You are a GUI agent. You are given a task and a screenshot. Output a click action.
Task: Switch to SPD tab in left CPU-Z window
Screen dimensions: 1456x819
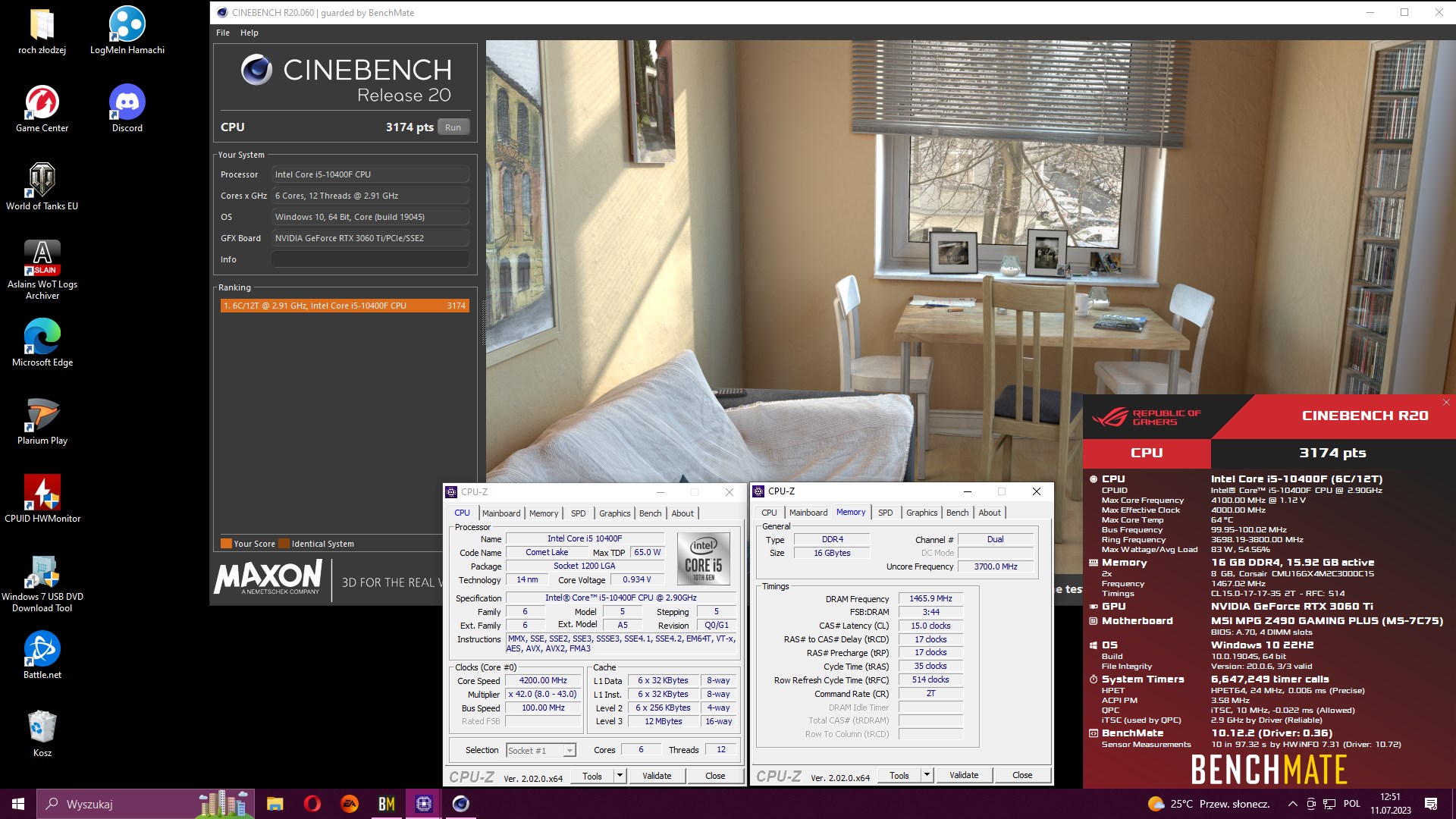(579, 513)
